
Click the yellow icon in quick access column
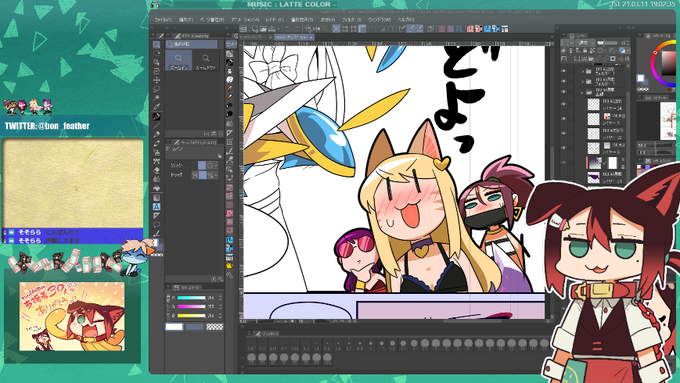click(229, 265)
